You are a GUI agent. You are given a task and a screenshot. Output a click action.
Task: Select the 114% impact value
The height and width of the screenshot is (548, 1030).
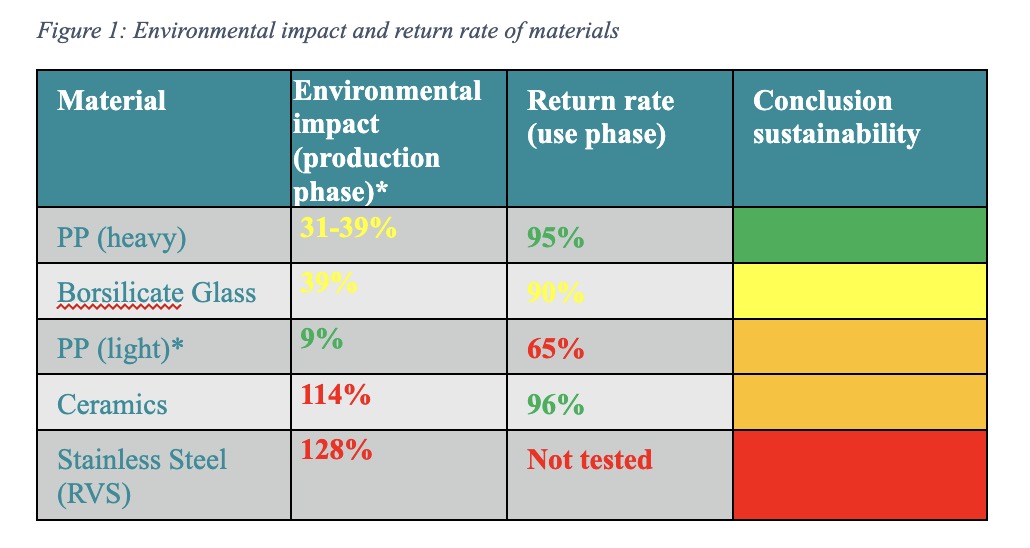tap(336, 395)
